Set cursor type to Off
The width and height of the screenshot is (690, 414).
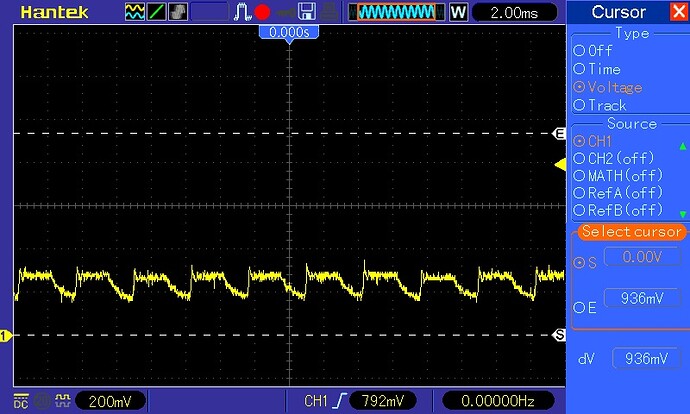point(593,51)
